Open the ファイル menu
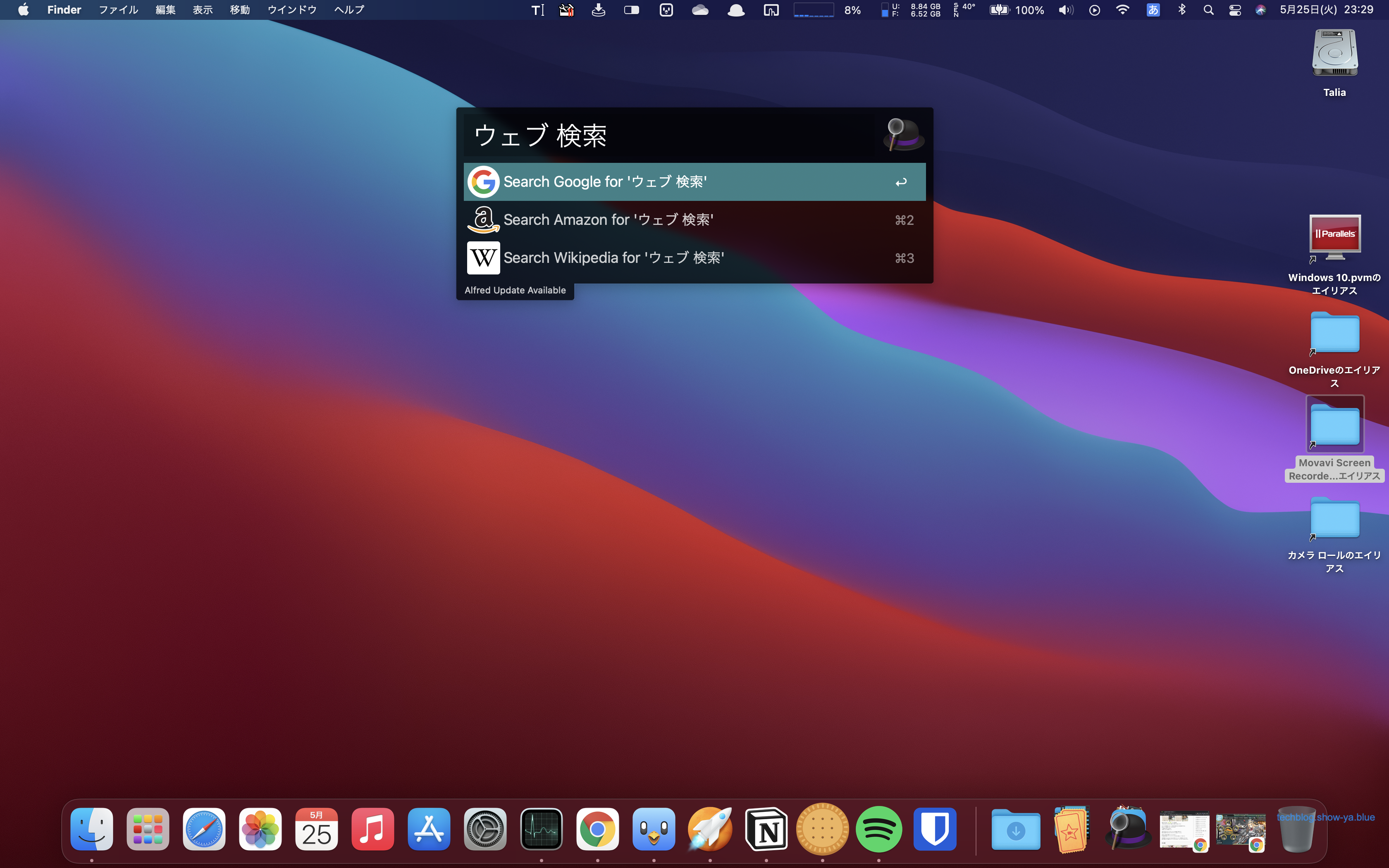The height and width of the screenshot is (868, 1389). click(118, 10)
